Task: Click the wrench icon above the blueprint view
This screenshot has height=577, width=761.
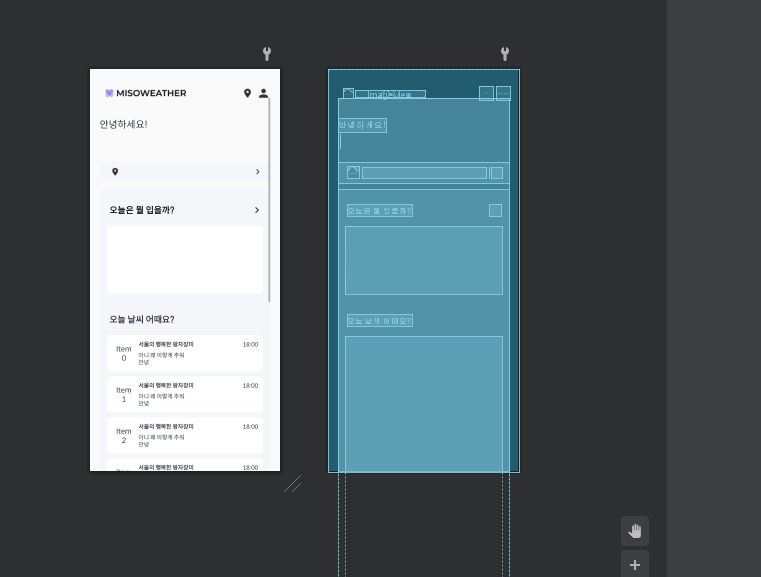Action: (505, 53)
